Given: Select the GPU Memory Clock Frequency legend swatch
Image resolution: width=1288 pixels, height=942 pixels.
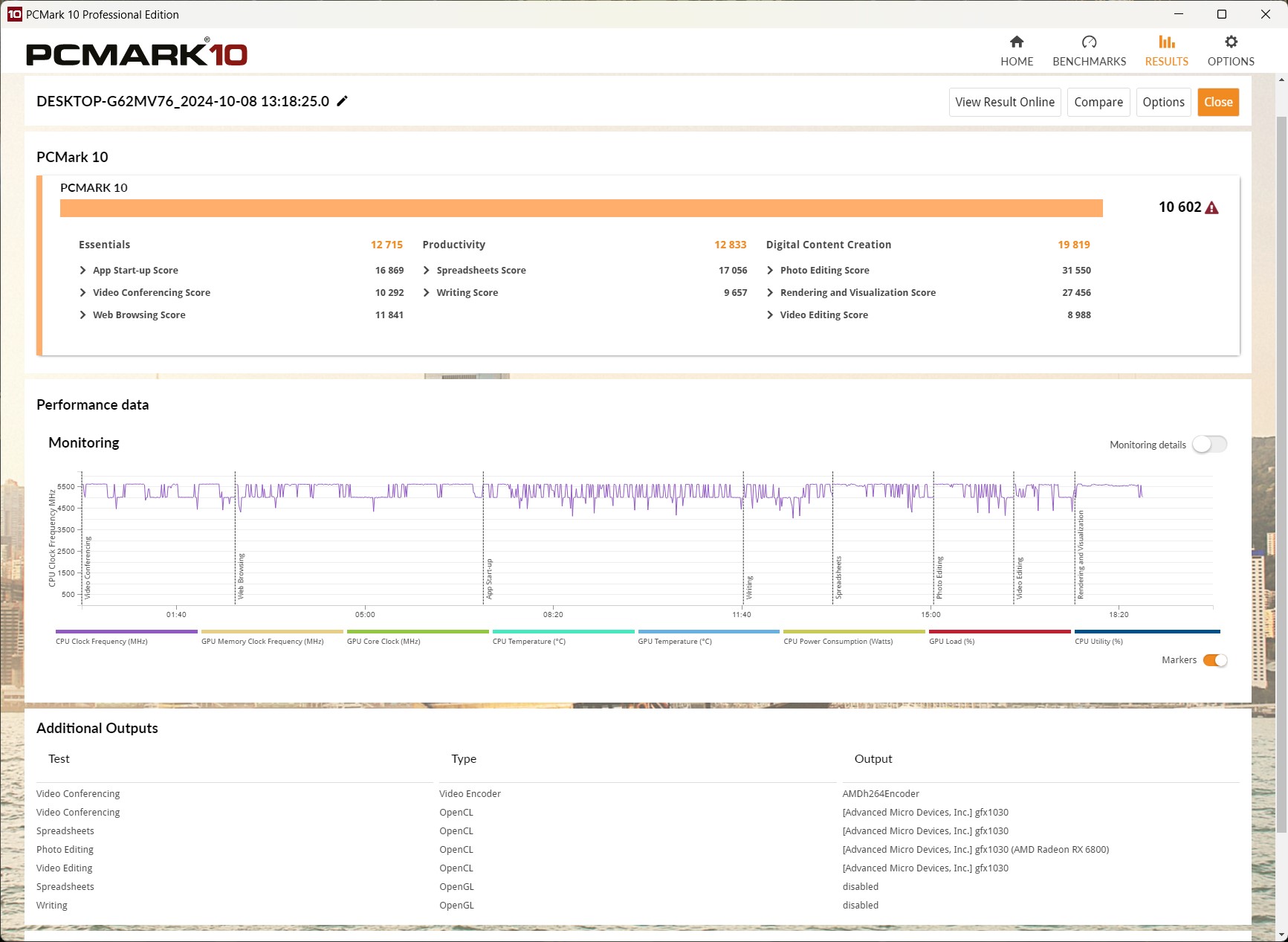Looking at the screenshot, I should tap(272, 632).
